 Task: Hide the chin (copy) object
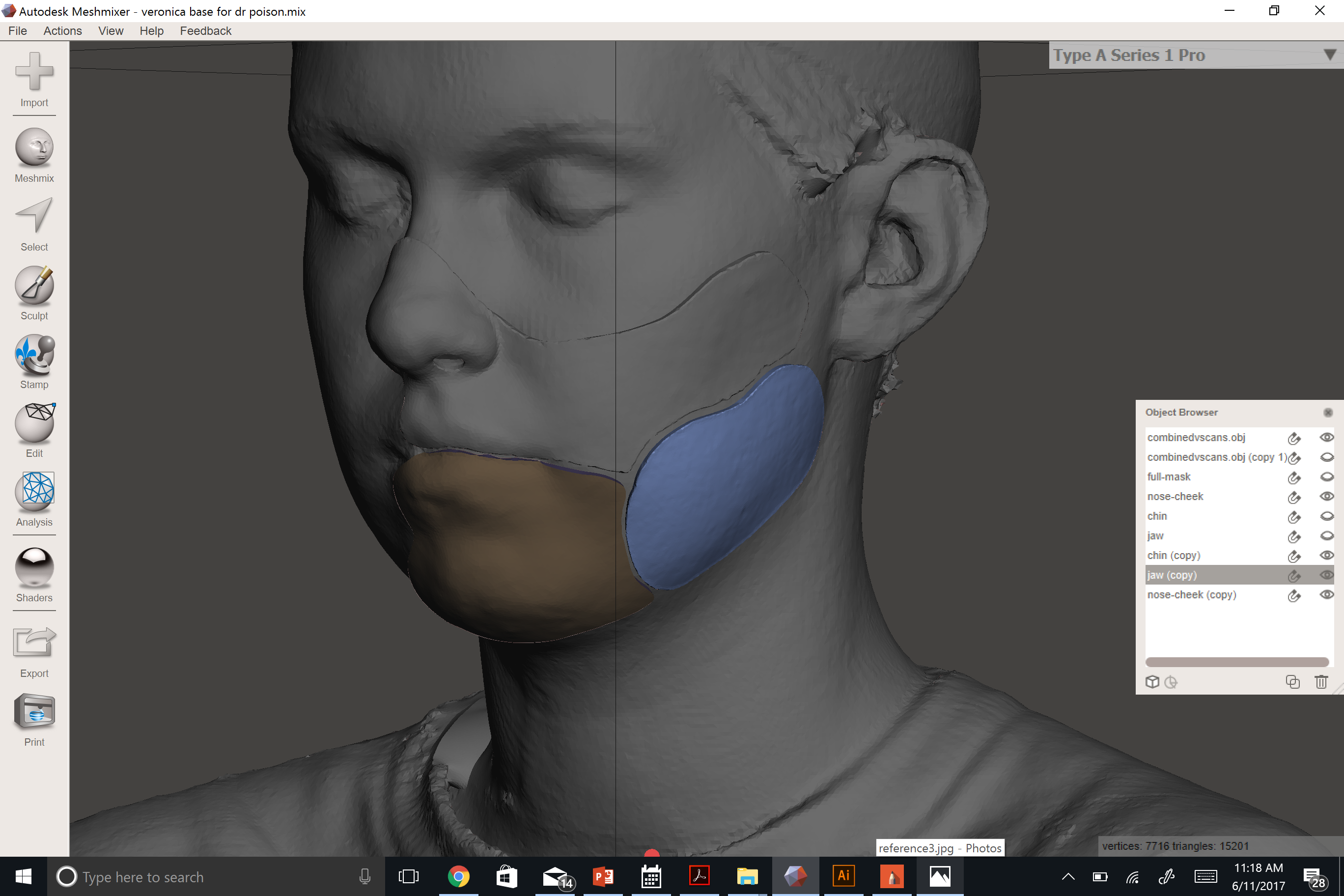[x=1327, y=555]
